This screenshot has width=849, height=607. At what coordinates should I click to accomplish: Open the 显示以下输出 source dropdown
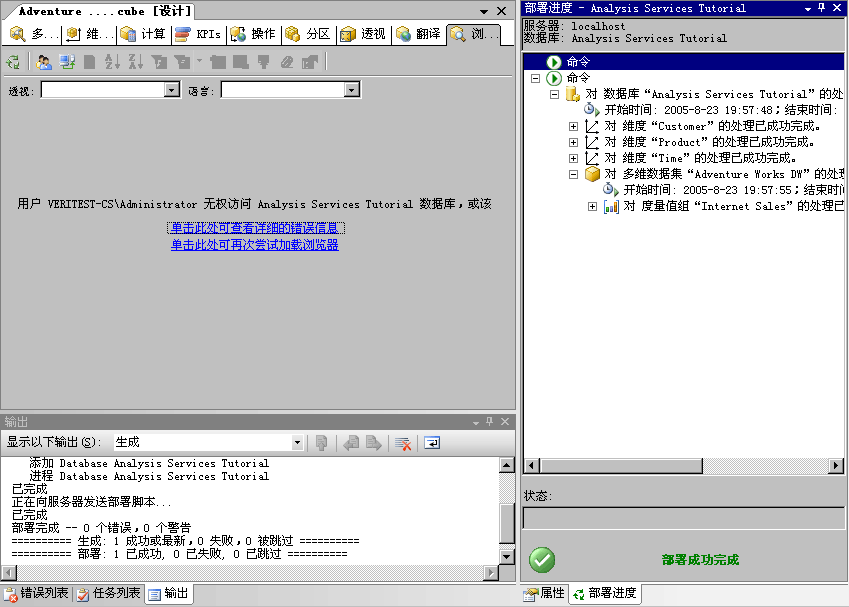click(x=297, y=443)
